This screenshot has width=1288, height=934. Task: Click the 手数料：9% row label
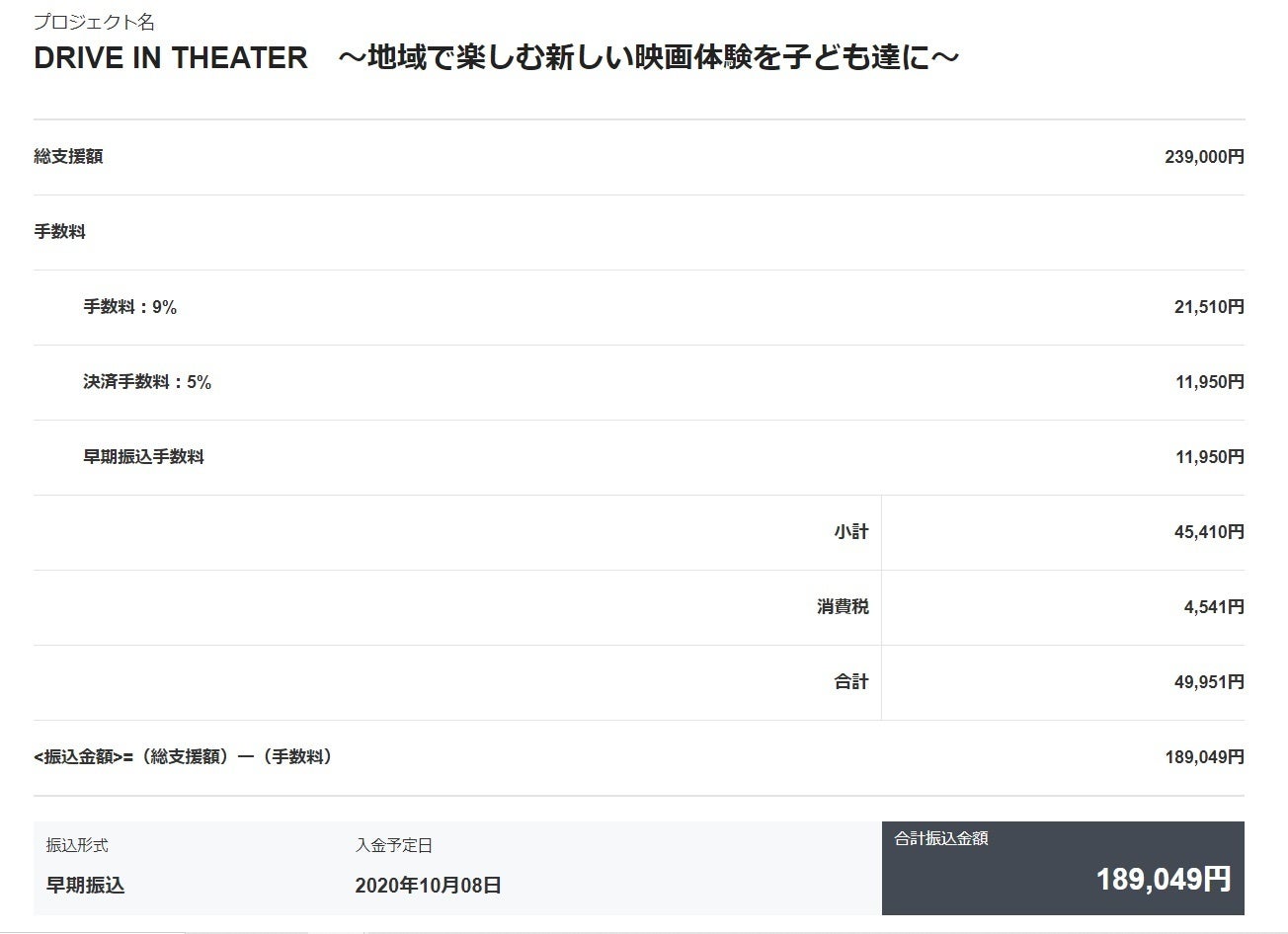(129, 307)
